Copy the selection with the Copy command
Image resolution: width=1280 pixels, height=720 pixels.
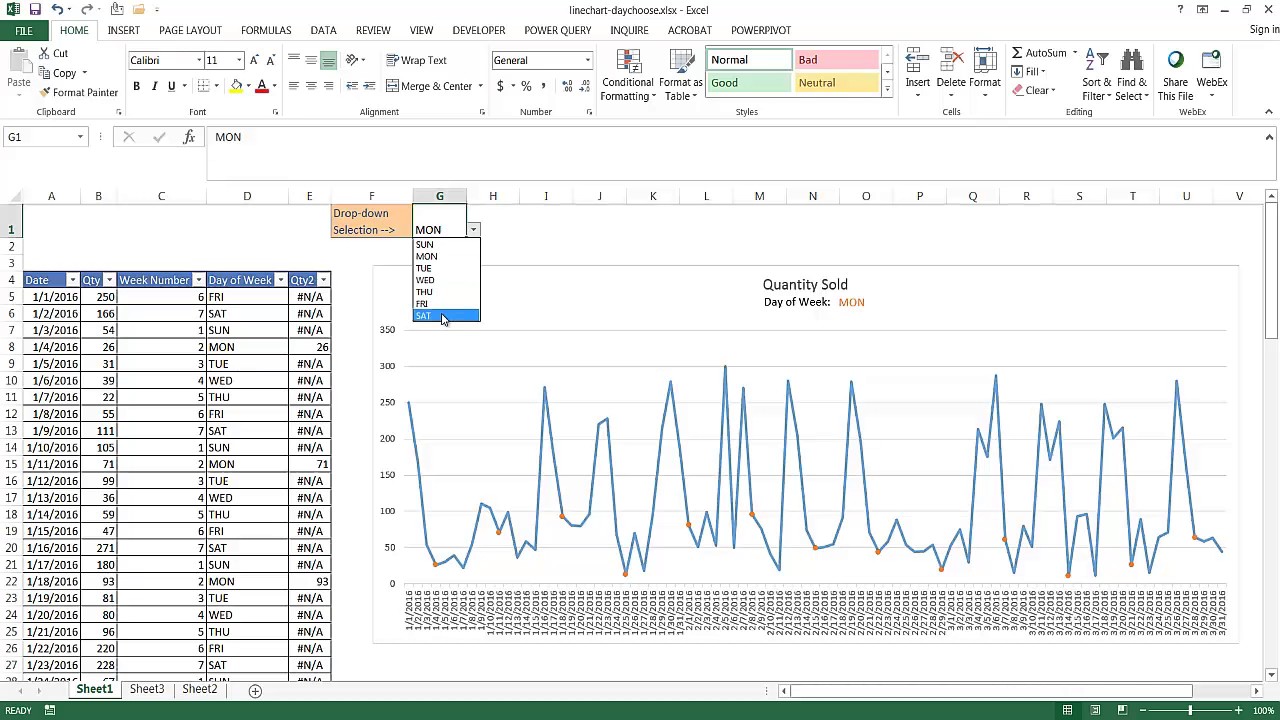click(x=58, y=73)
